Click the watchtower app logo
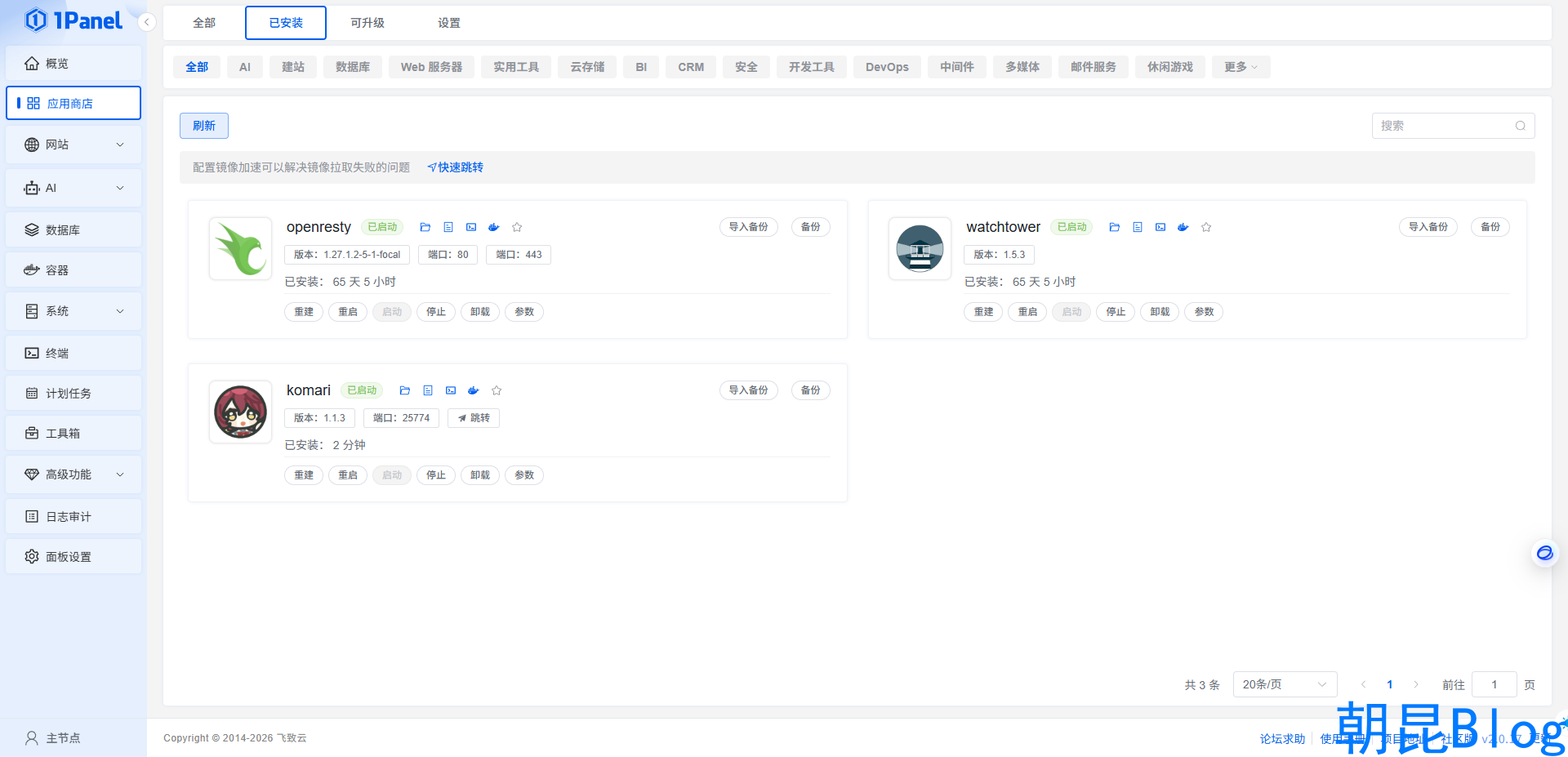Image resolution: width=1568 pixels, height=757 pixels. (920, 248)
